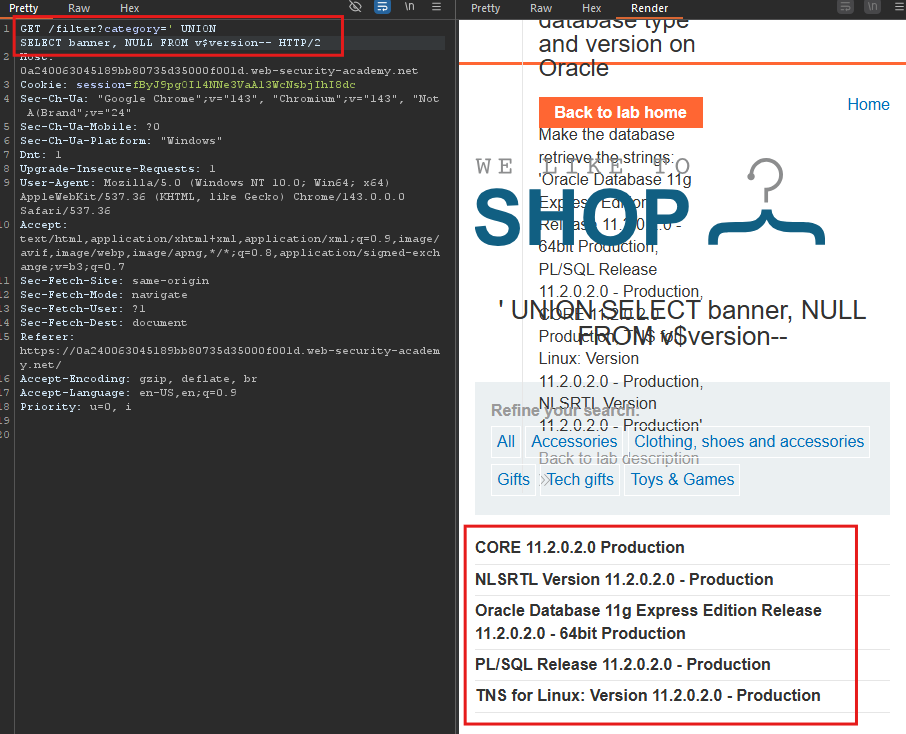The height and width of the screenshot is (734, 906).
Task: Click the GET /filter?category= request line
Action: [118, 28]
